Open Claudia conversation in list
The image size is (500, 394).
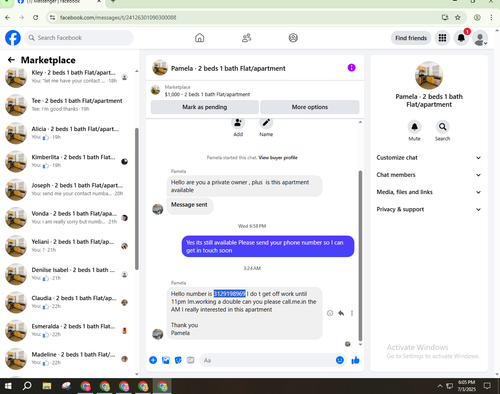[67, 302]
